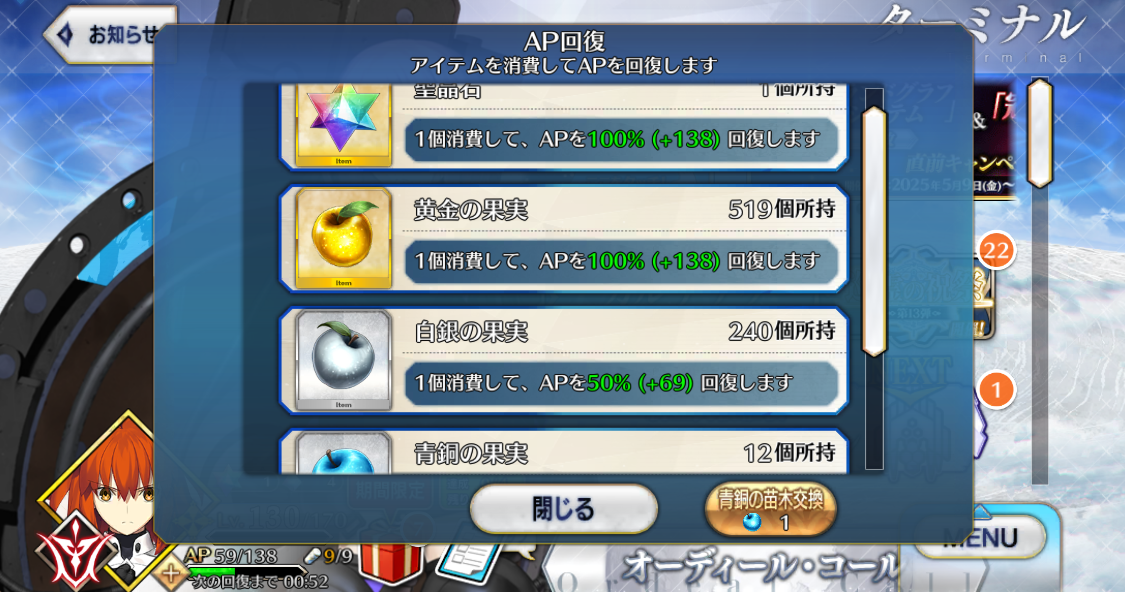This screenshot has height=592, width=1125.
Task: Click the plus icon beside AP gauge
Action: click(x=171, y=575)
